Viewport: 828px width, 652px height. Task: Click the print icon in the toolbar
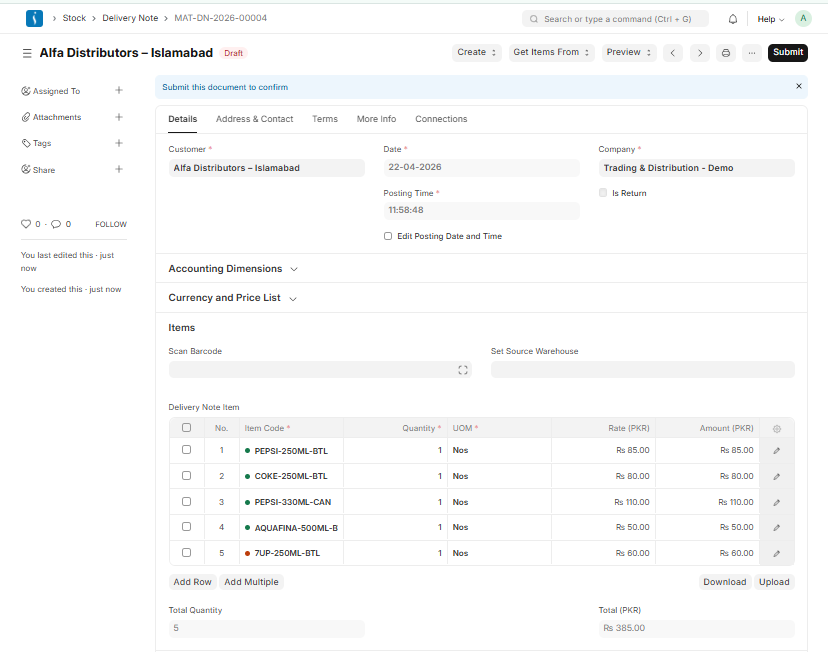click(725, 52)
